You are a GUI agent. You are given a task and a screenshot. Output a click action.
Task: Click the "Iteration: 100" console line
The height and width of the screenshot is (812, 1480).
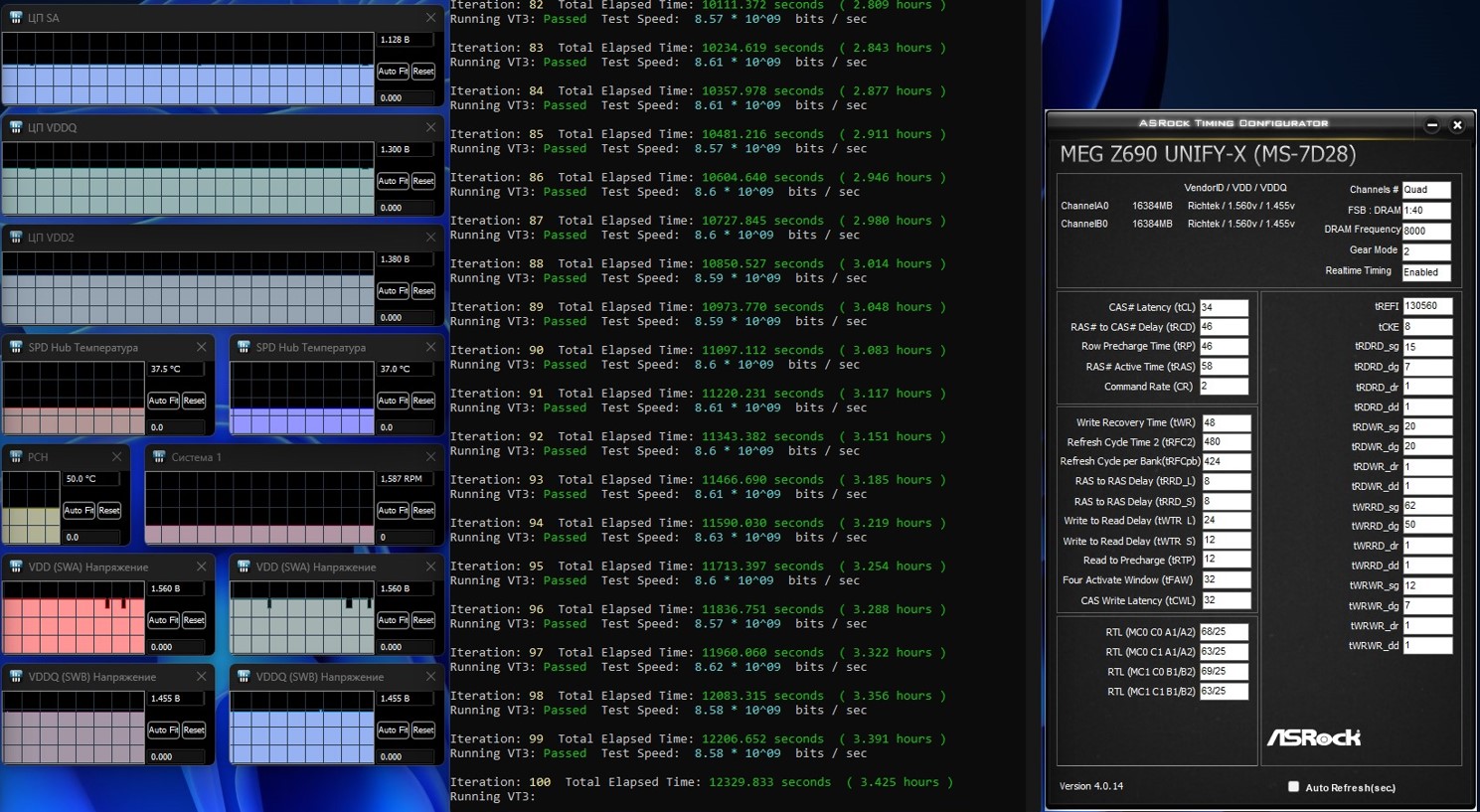[x=702, y=782]
